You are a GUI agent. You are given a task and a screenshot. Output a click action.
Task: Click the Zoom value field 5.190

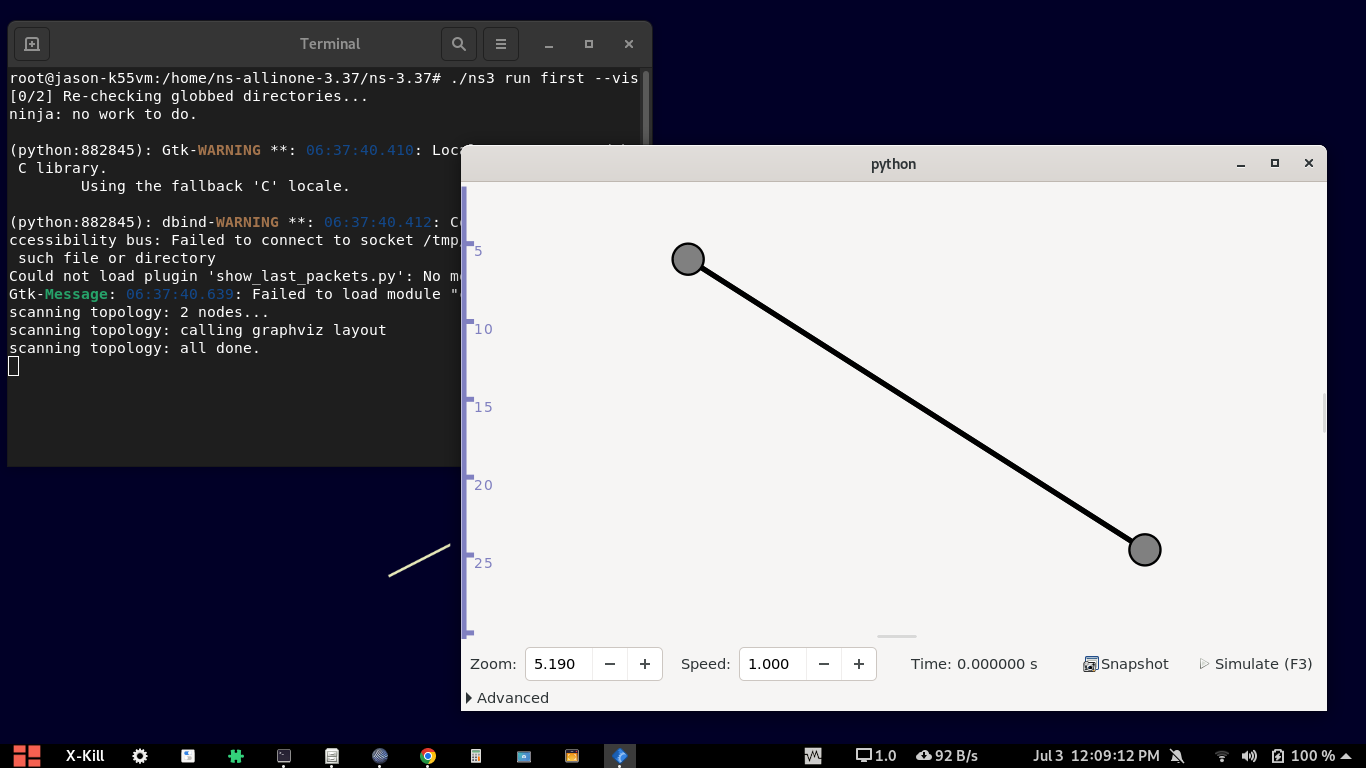(559, 664)
